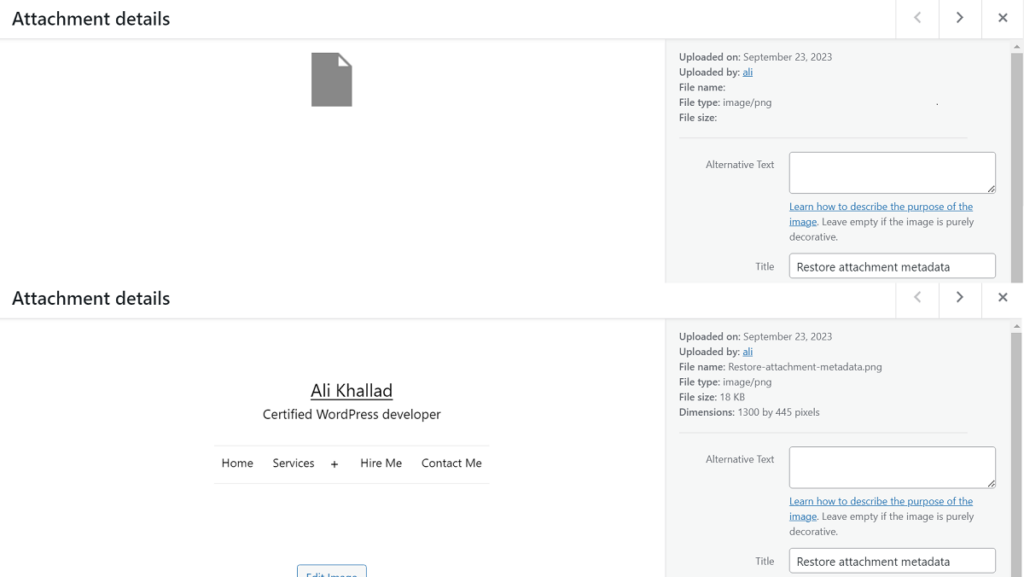Select the top Title field text
Viewport: 1024px width, 577px height.
pos(890,265)
